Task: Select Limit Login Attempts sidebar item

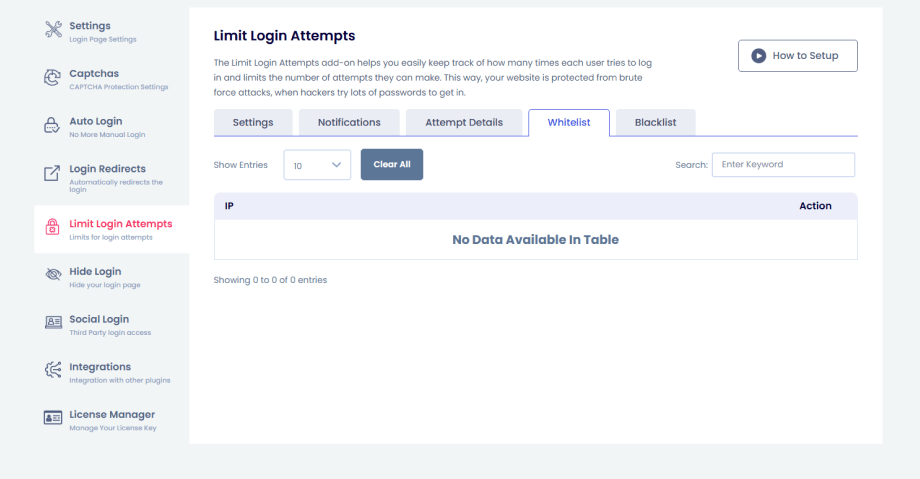Action: coord(111,230)
